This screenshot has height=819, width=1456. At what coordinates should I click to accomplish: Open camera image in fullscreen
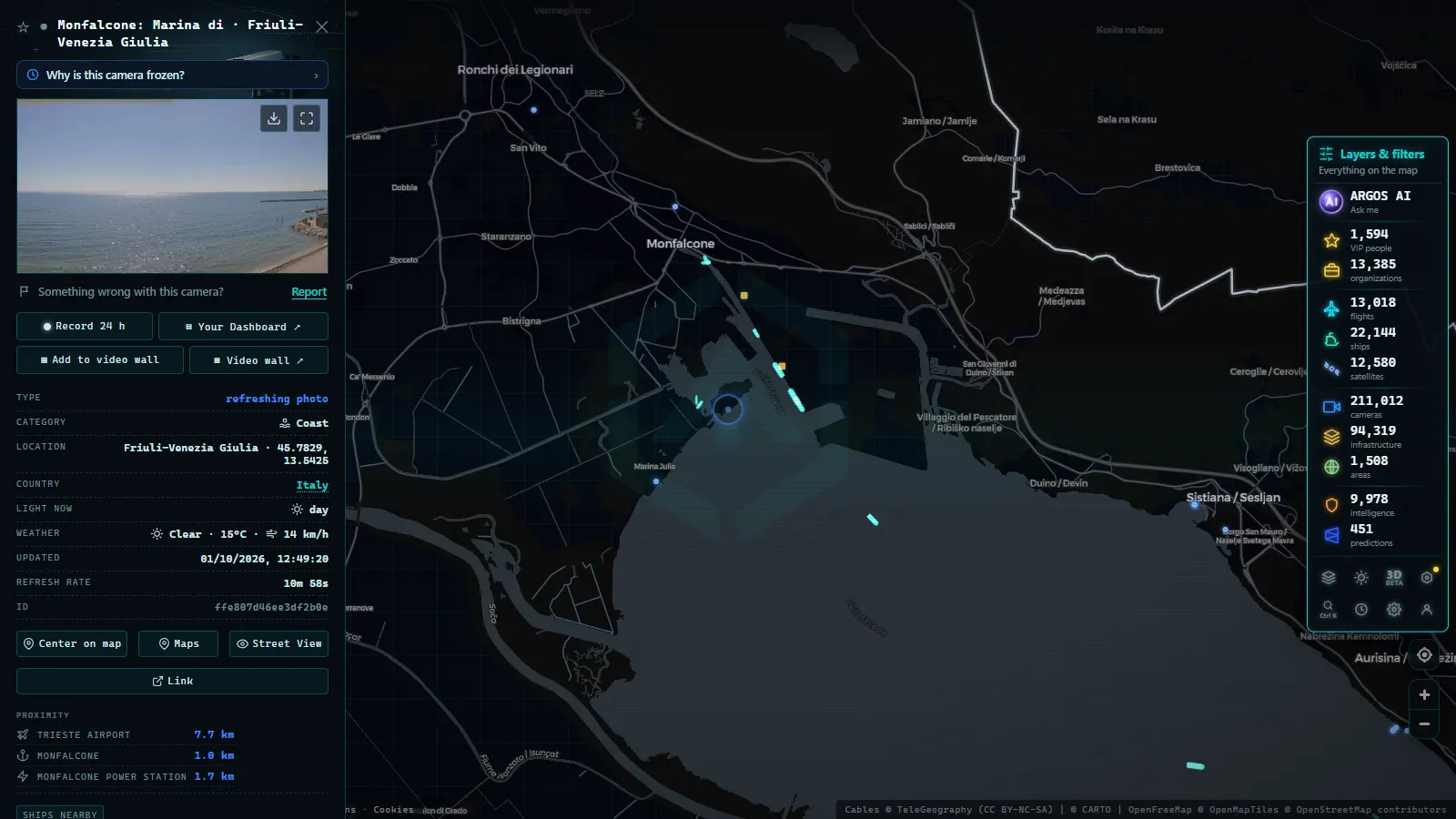coord(307,118)
